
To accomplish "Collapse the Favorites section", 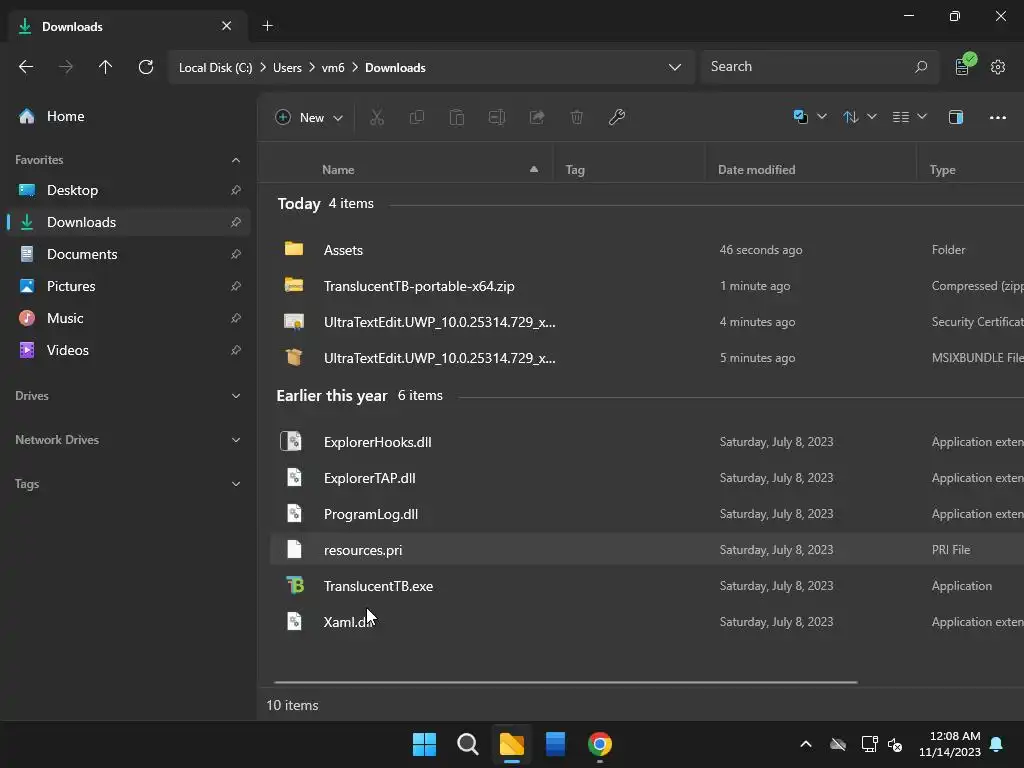I will tap(236, 160).
